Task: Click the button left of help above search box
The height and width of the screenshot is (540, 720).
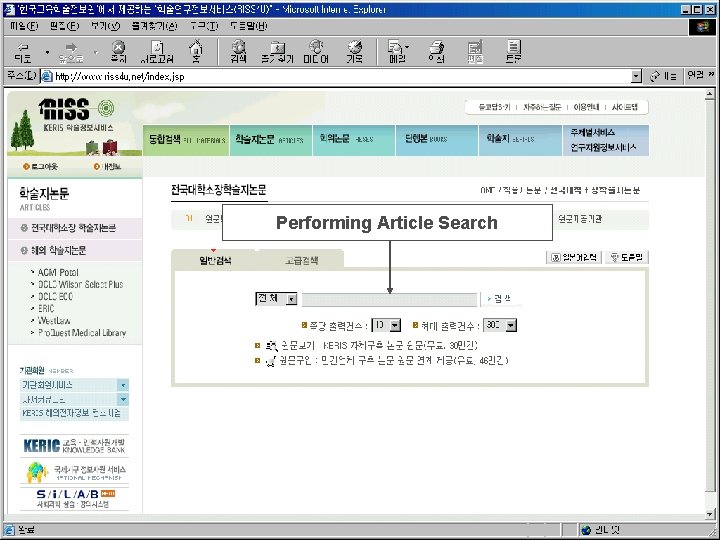Action: pos(574,257)
